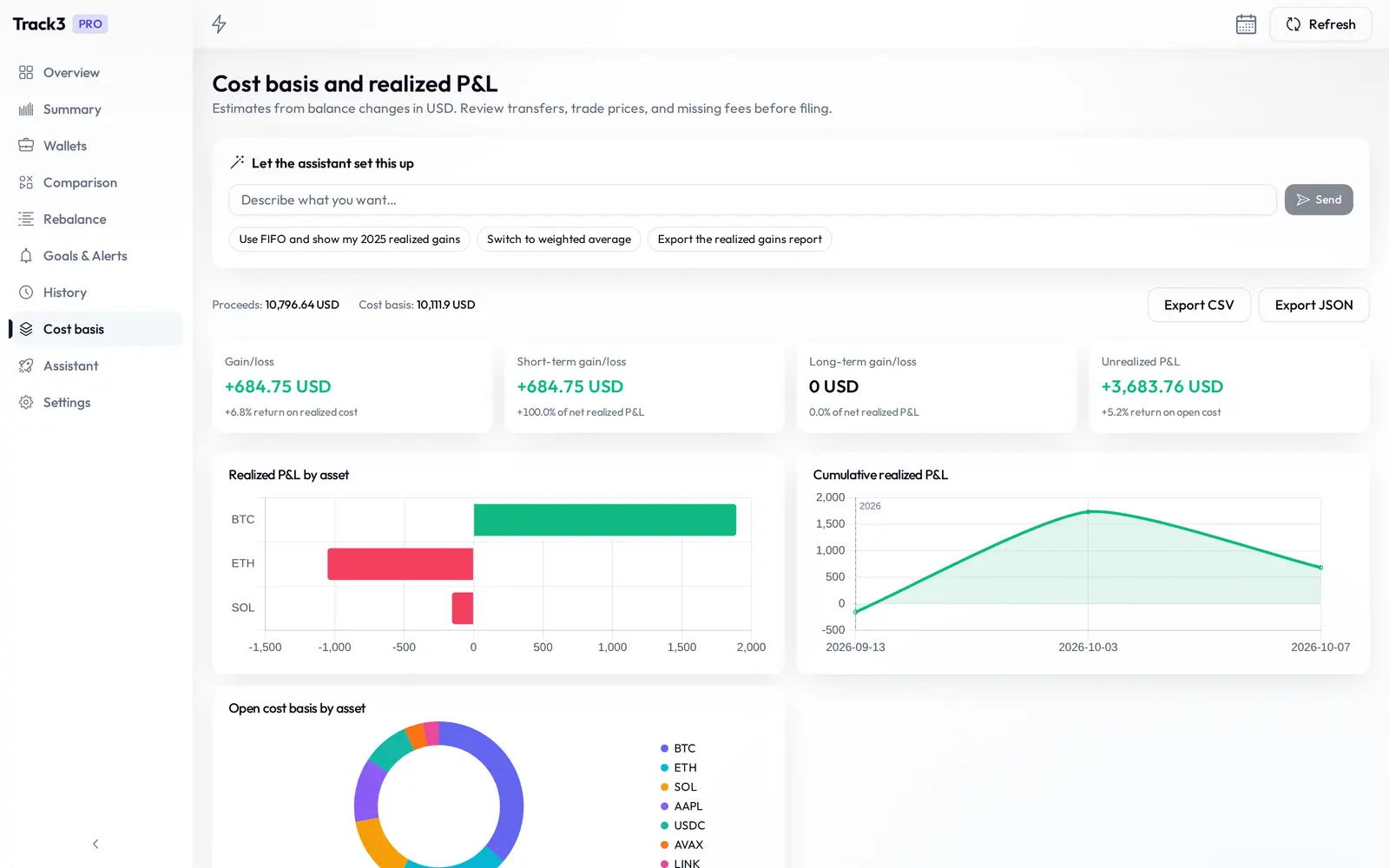Click the 2026-10-07 end point on line chart

click(1320, 568)
